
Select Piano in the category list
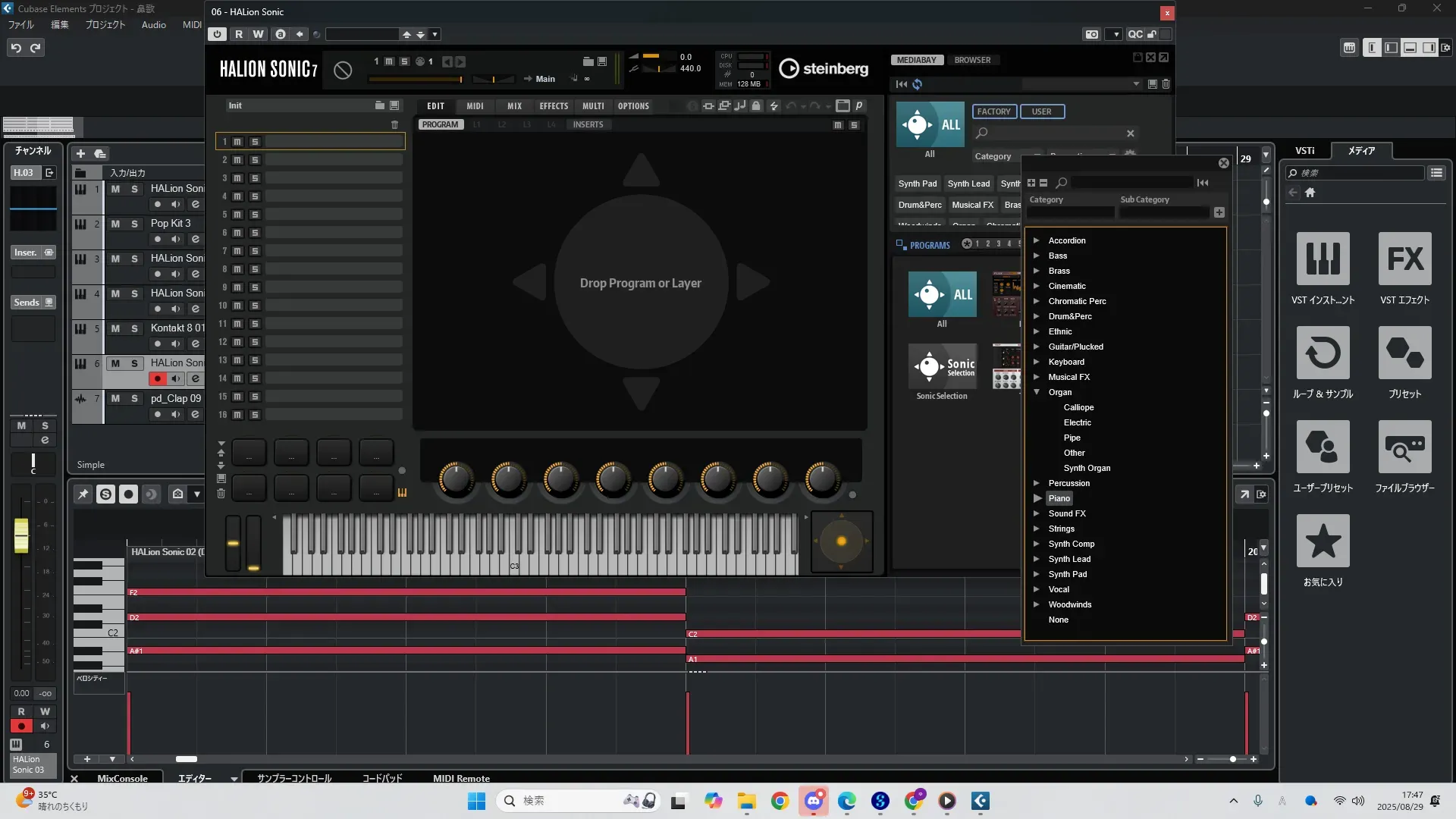point(1059,498)
